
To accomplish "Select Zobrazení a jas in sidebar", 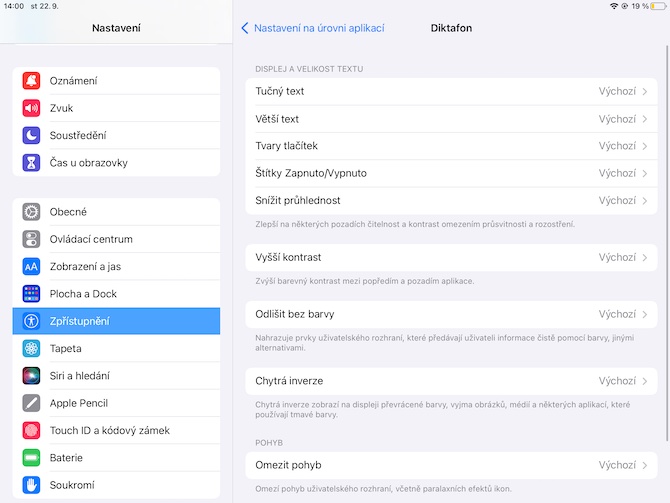I will coord(116,267).
